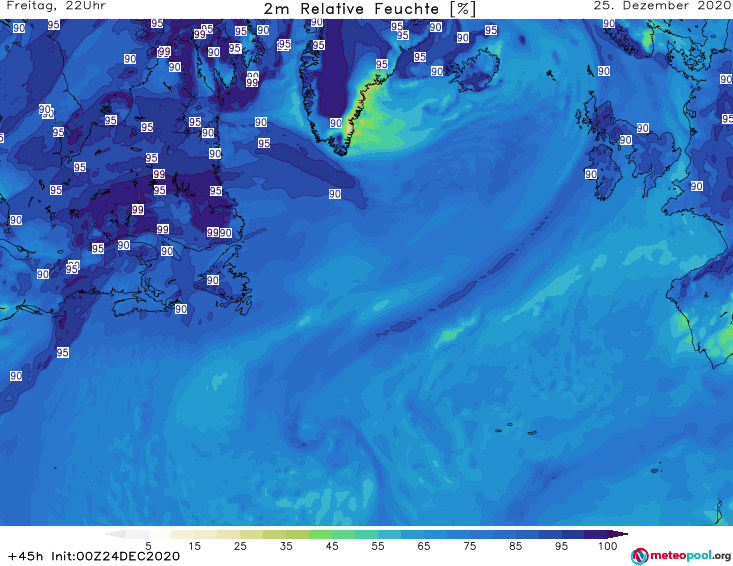
Task: Click the legend tick label '55'
Action: (378, 546)
